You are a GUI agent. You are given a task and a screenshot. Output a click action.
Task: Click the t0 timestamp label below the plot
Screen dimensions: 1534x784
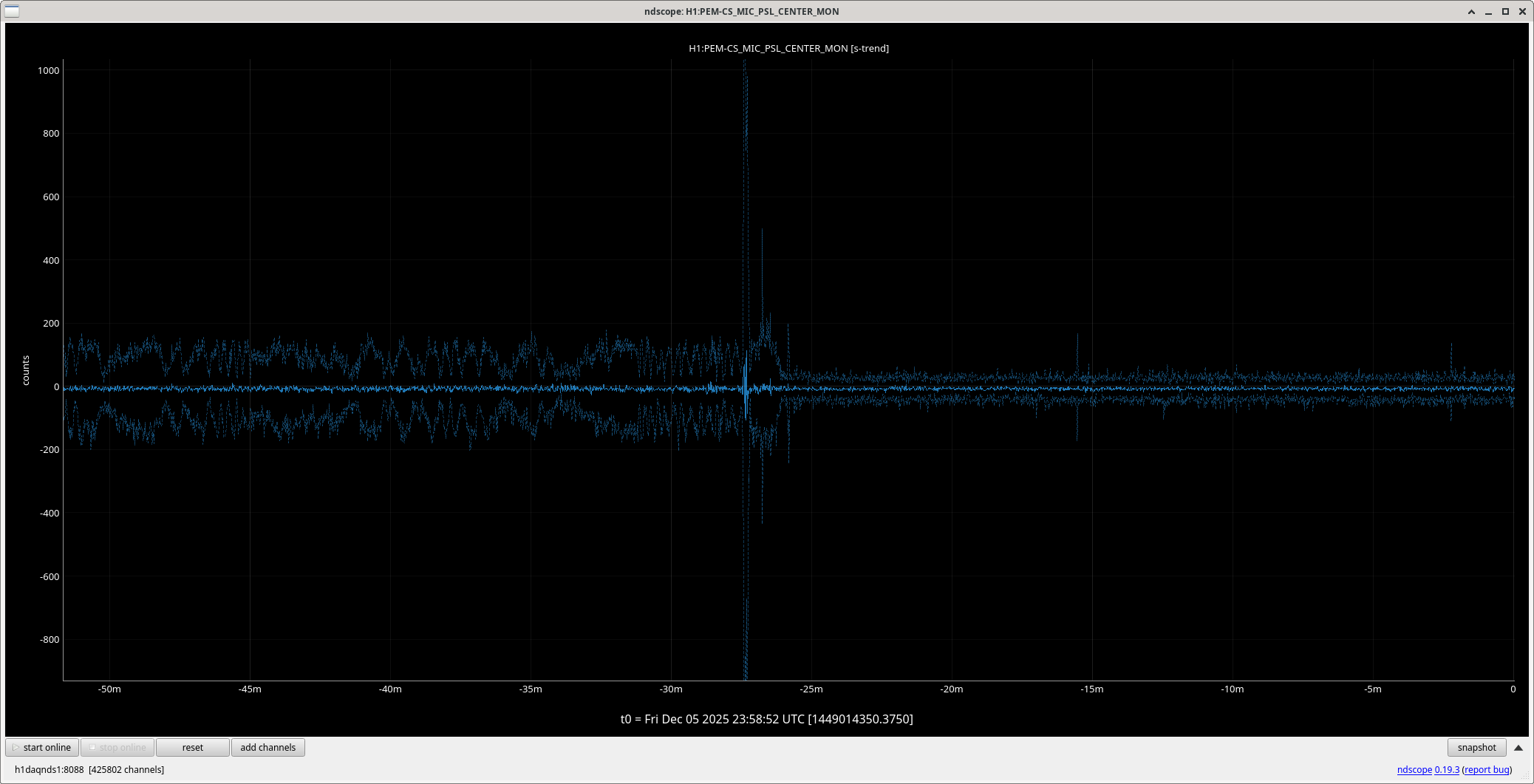tap(766, 719)
